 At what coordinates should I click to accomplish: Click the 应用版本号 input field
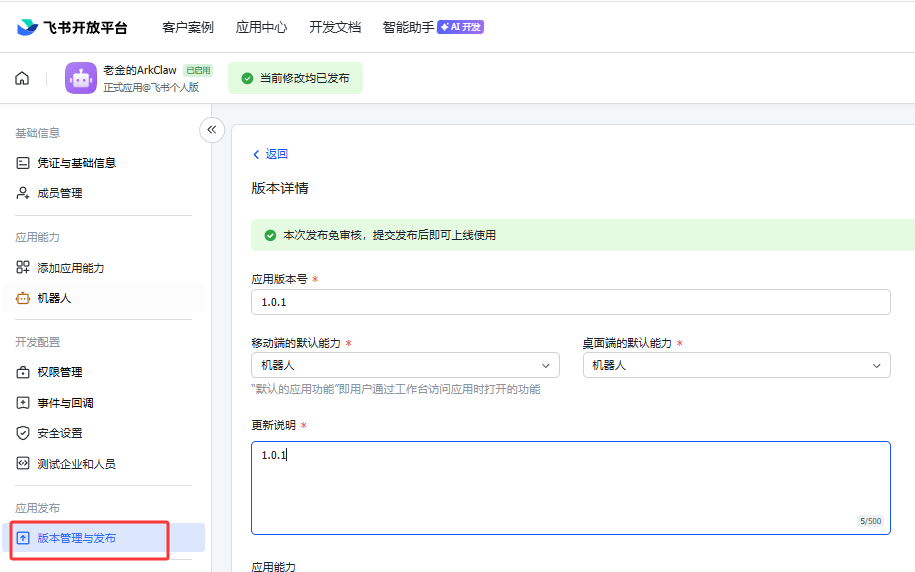point(570,302)
